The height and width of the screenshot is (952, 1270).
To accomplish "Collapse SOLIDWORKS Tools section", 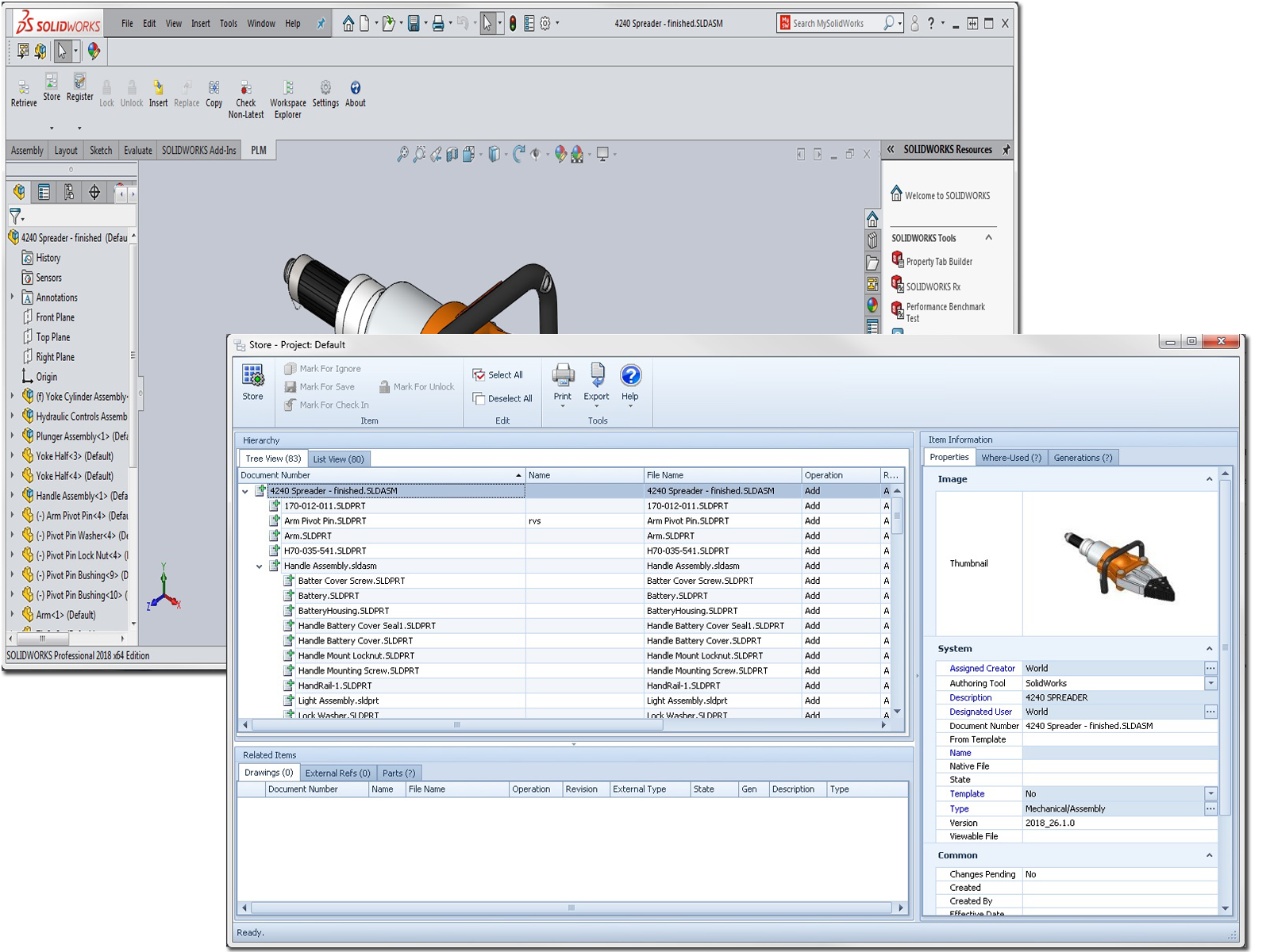I will tap(989, 238).
